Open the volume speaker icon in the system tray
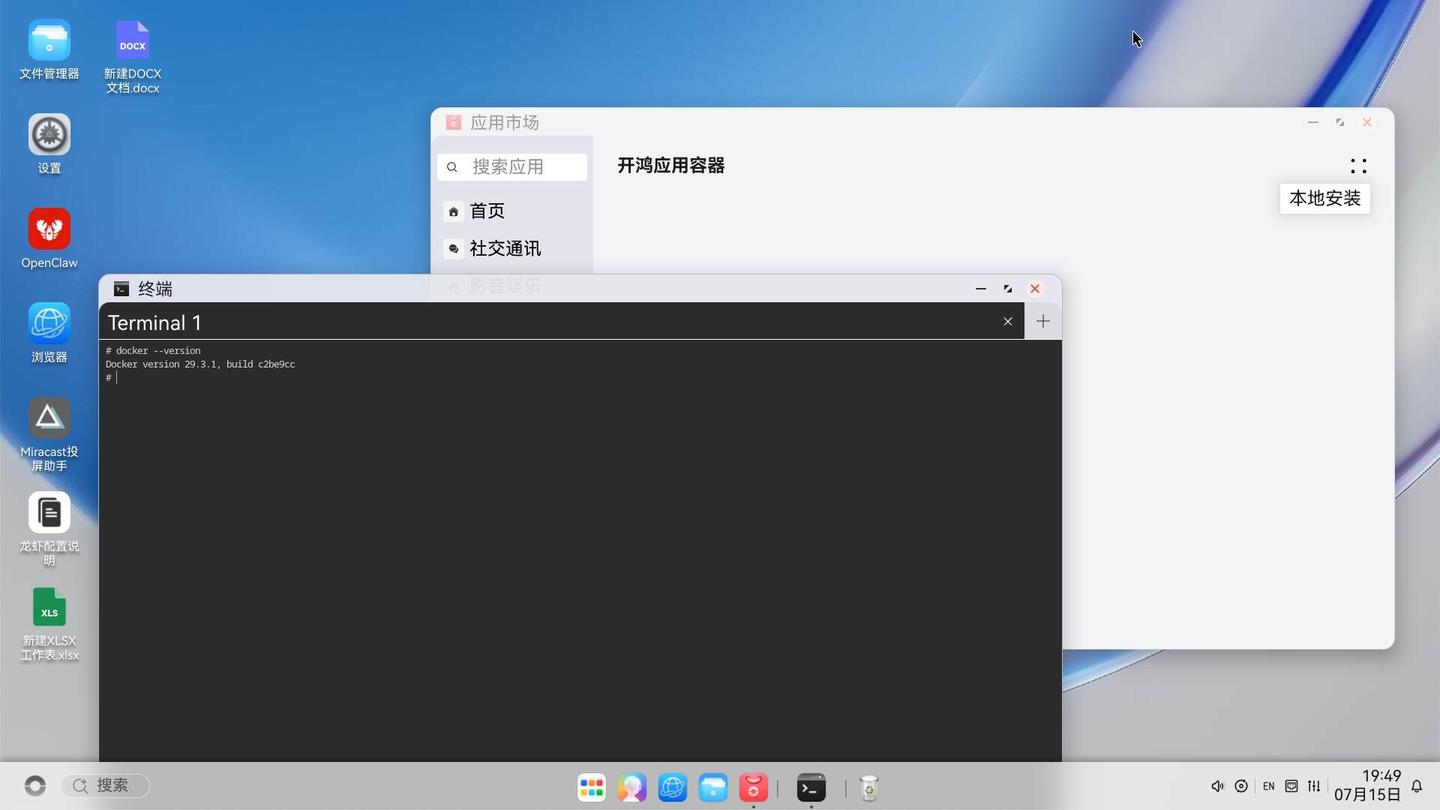The image size is (1440, 810). [1217, 786]
